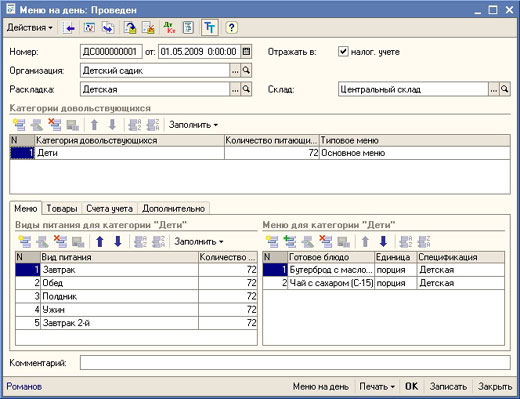520x399 pixels.
Task: Toggle the налог. учете checkbox
Action: coord(343,52)
